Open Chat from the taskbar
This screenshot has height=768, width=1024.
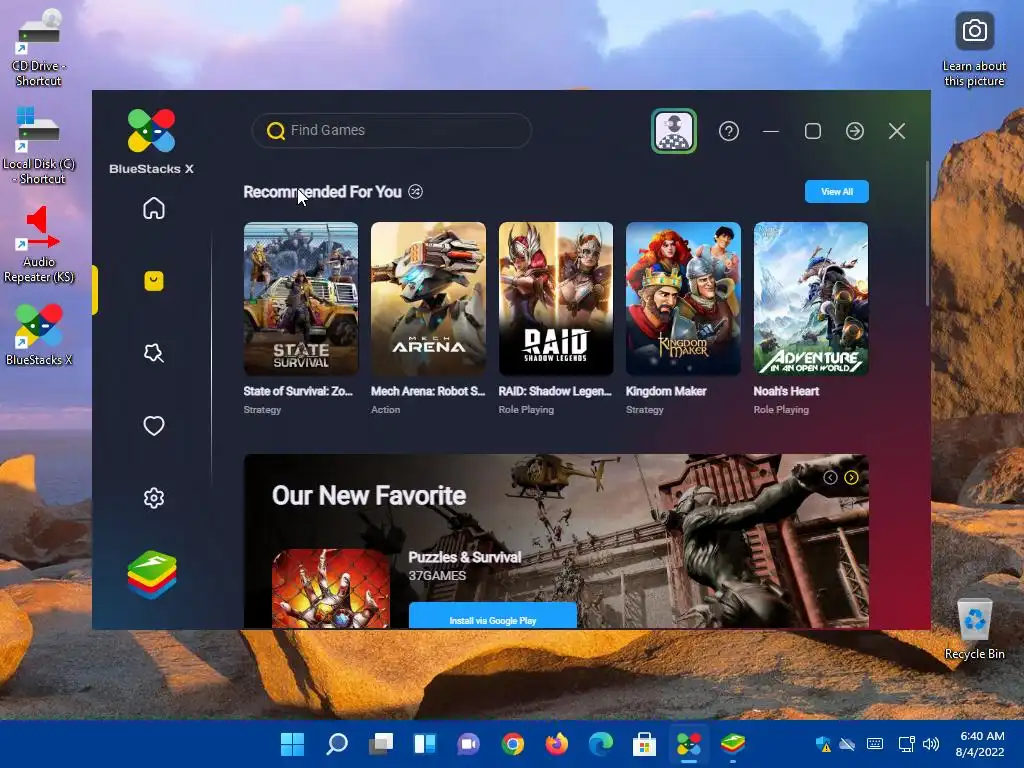click(x=468, y=743)
